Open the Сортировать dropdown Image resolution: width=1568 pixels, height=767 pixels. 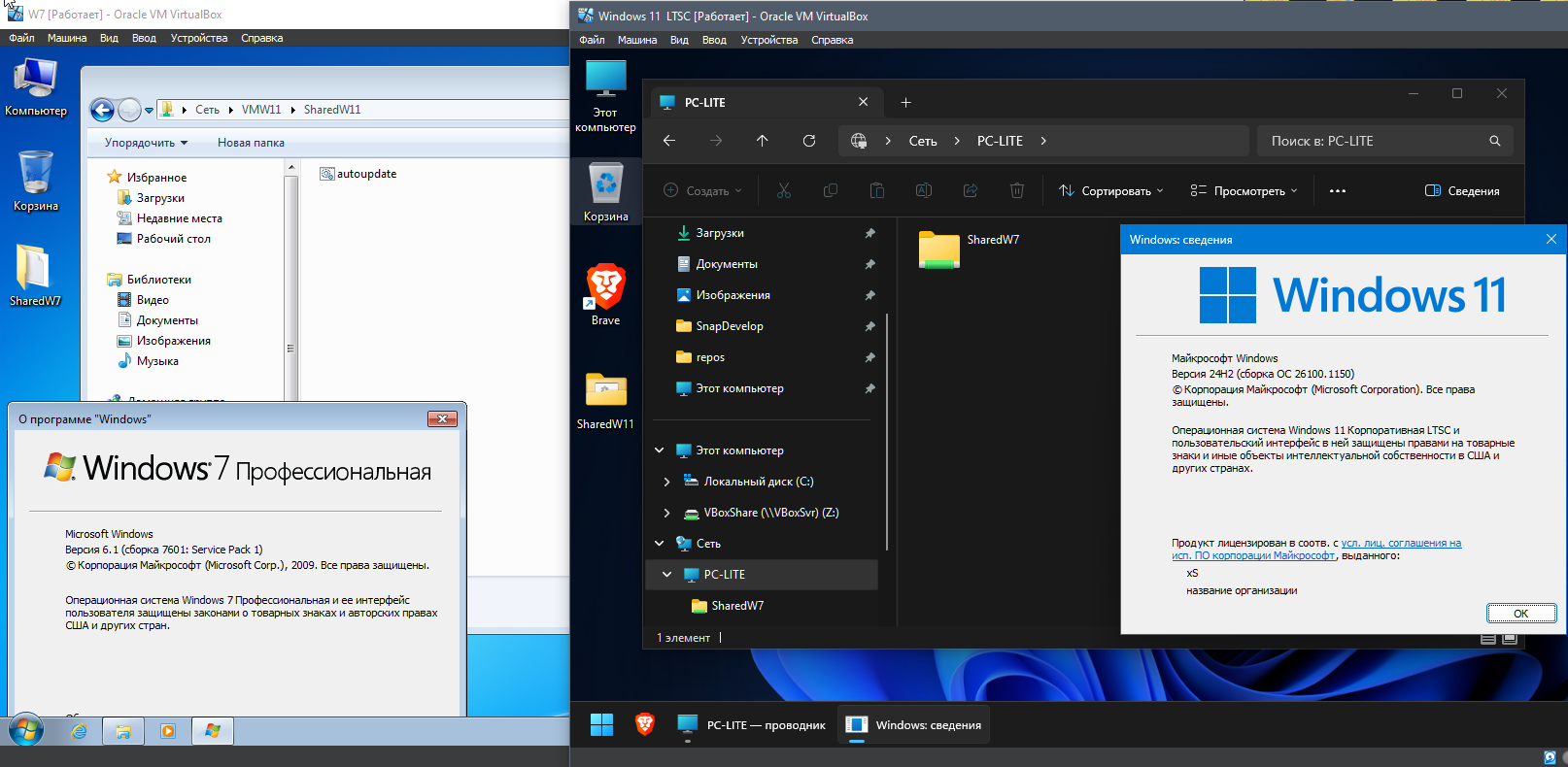coord(1110,191)
